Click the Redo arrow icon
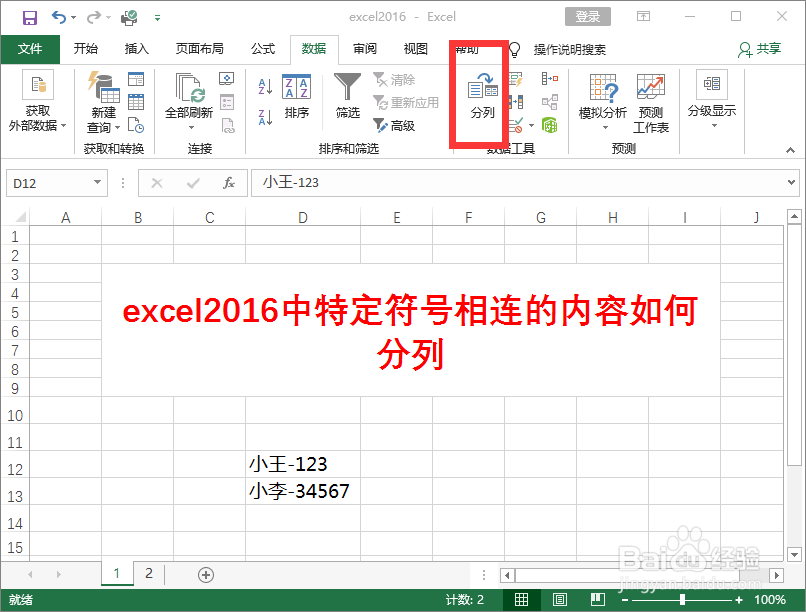The height and width of the screenshot is (612, 806). click(94, 17)
